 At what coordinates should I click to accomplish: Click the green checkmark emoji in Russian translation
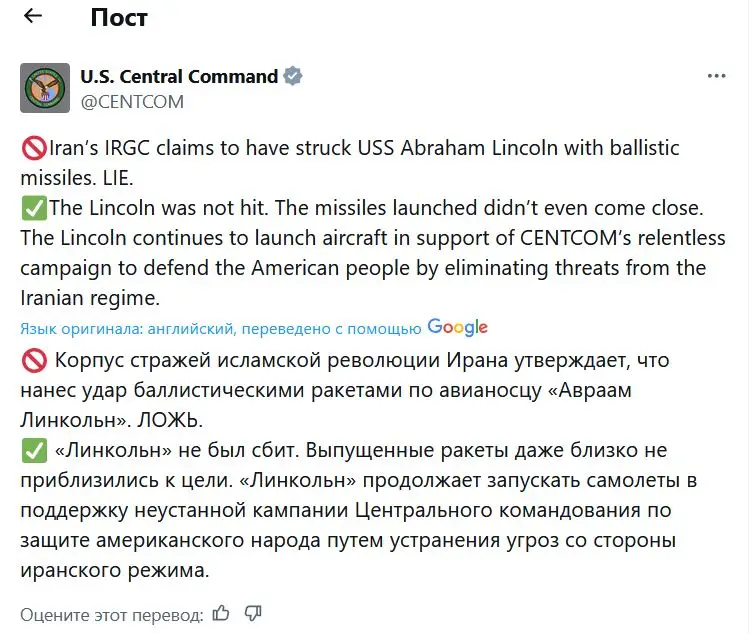[x=32, y=451]
